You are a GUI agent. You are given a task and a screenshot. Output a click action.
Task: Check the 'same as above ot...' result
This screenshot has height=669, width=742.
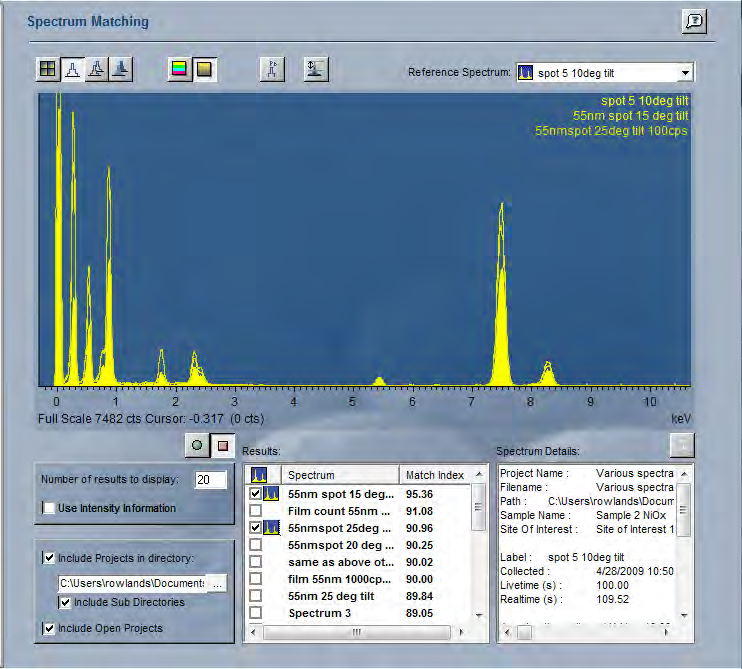click(256, 562)
